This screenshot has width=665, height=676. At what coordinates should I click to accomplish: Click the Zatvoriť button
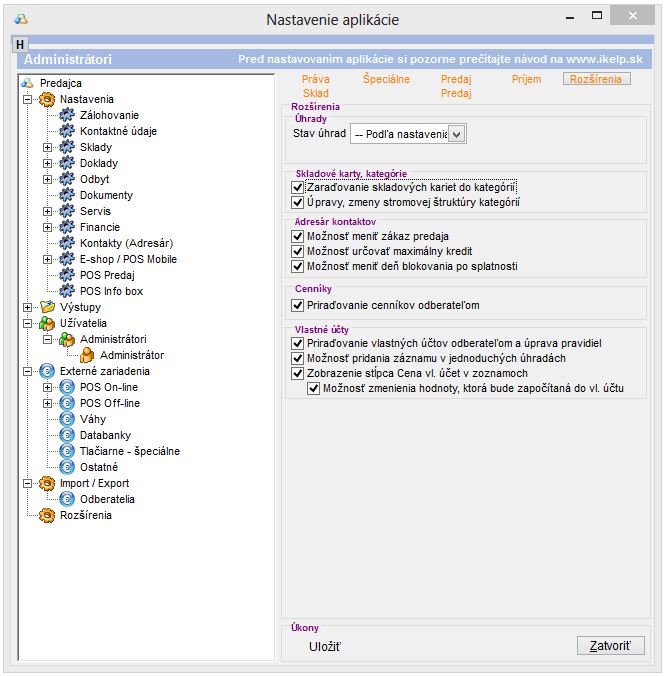coord(610,646)
